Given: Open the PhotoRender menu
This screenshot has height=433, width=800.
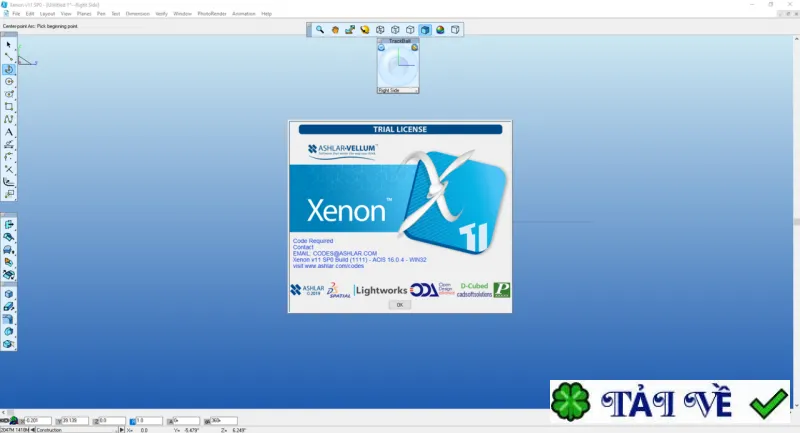Looking at the screenshot, I should (x=212, y=14).
